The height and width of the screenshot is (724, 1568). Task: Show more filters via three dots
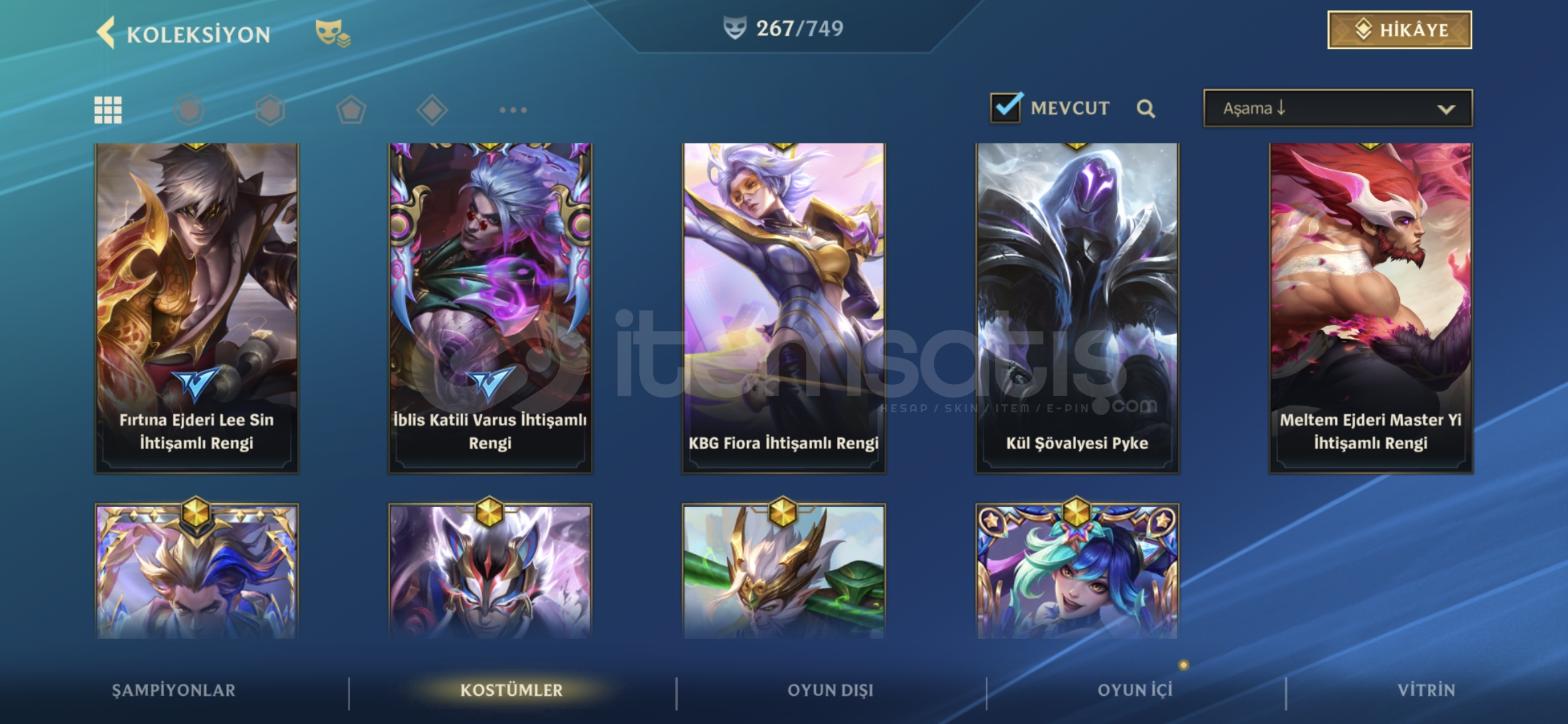pos(513,110)
